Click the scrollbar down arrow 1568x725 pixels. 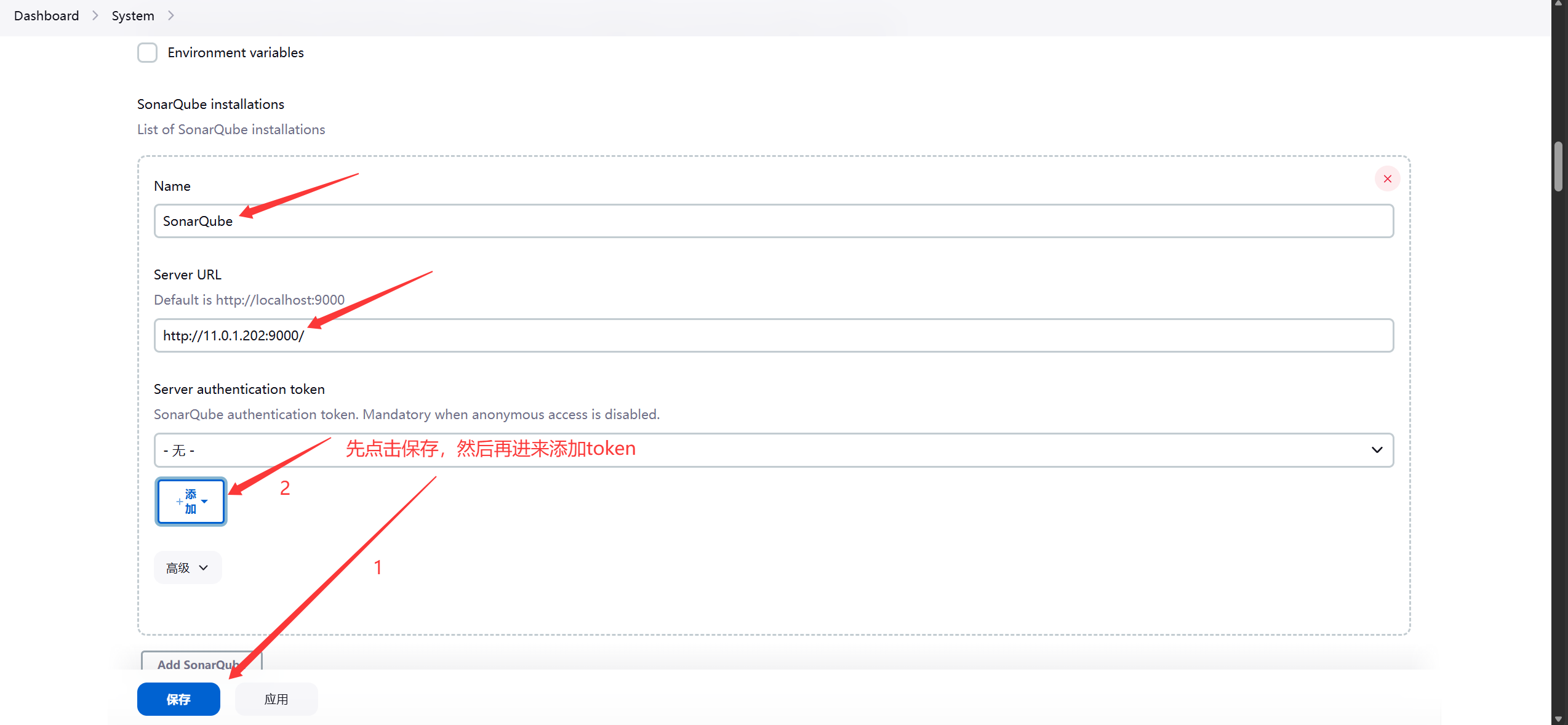pos(1558,719)
